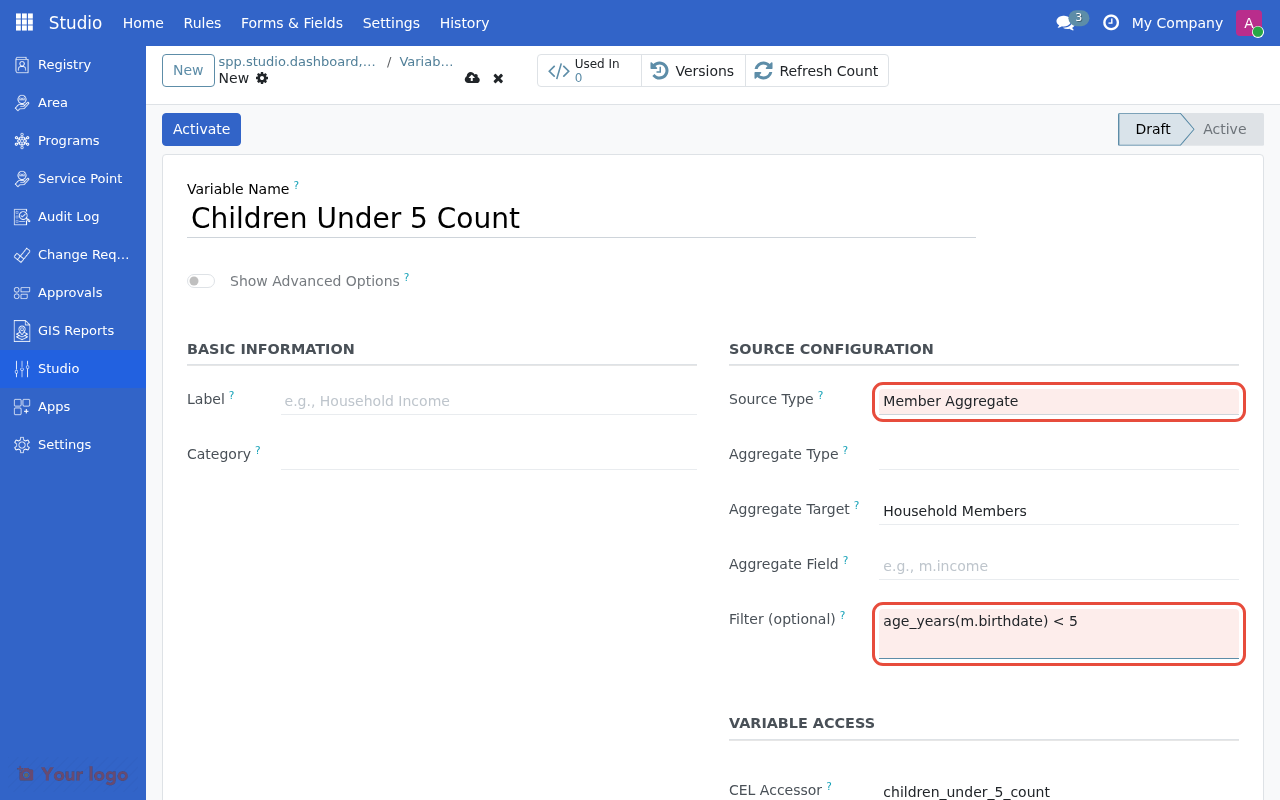
Task: Open the Versions history button
Action: tap(693, 71)
